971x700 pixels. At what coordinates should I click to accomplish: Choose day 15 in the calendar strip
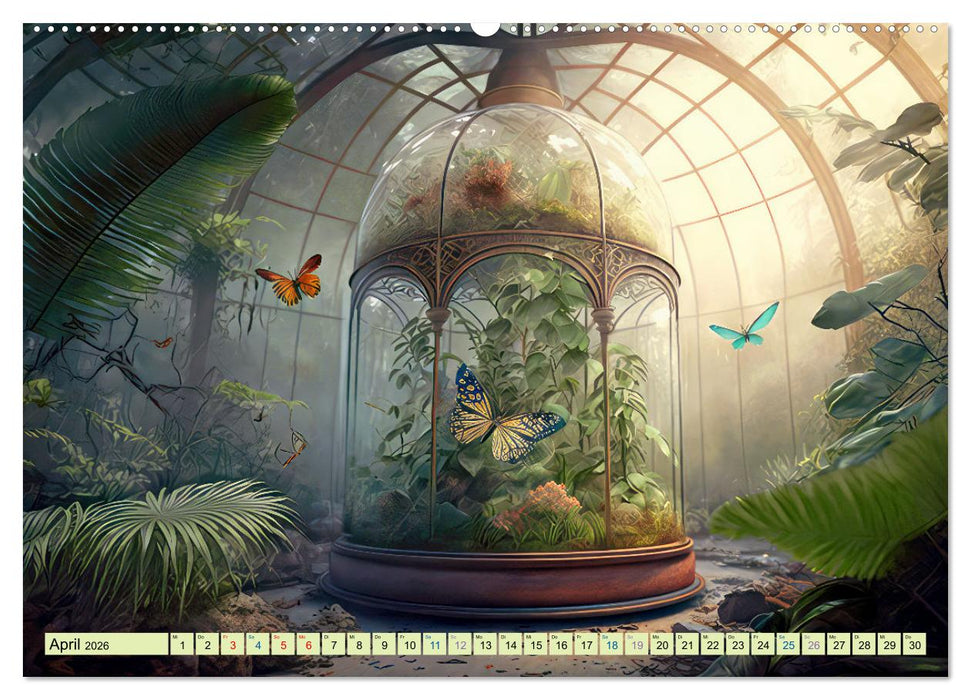coord(536,645)
